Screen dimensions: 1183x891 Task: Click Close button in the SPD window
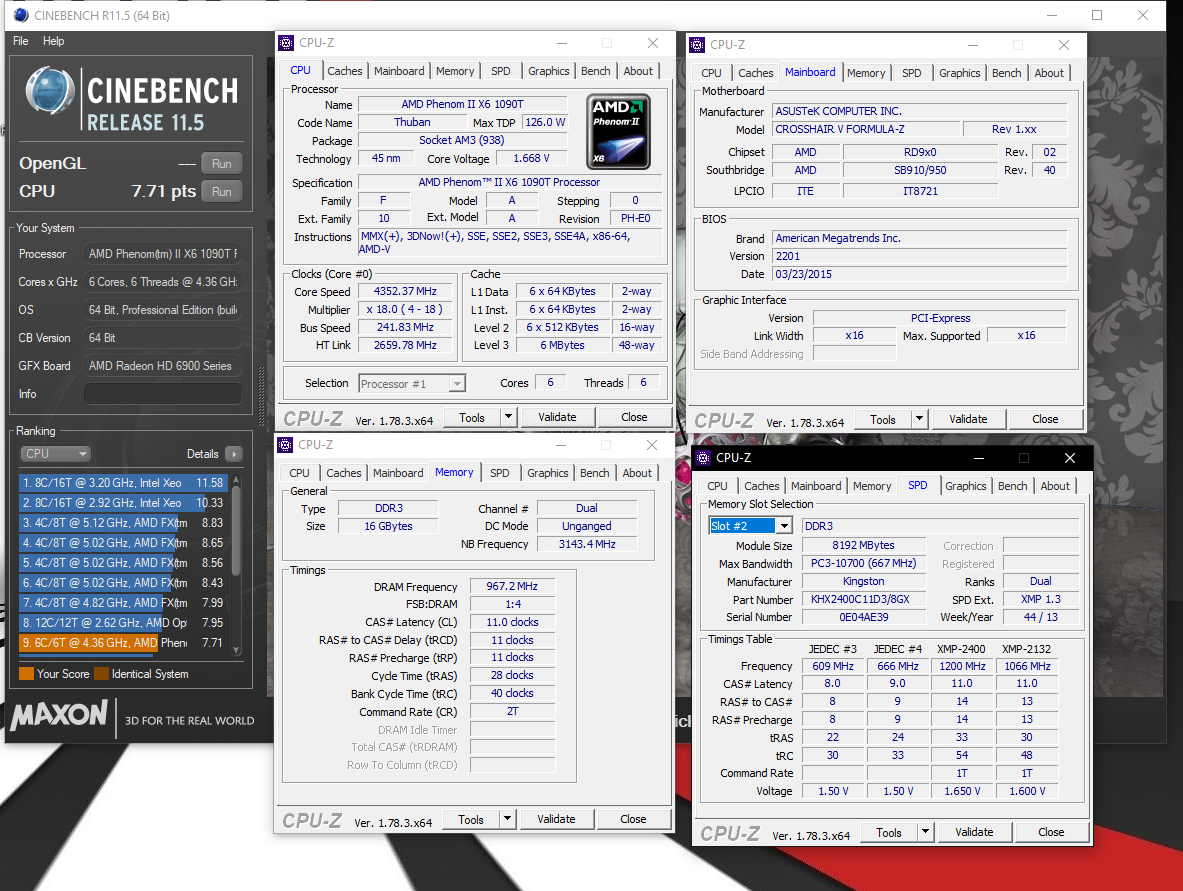1051,832
